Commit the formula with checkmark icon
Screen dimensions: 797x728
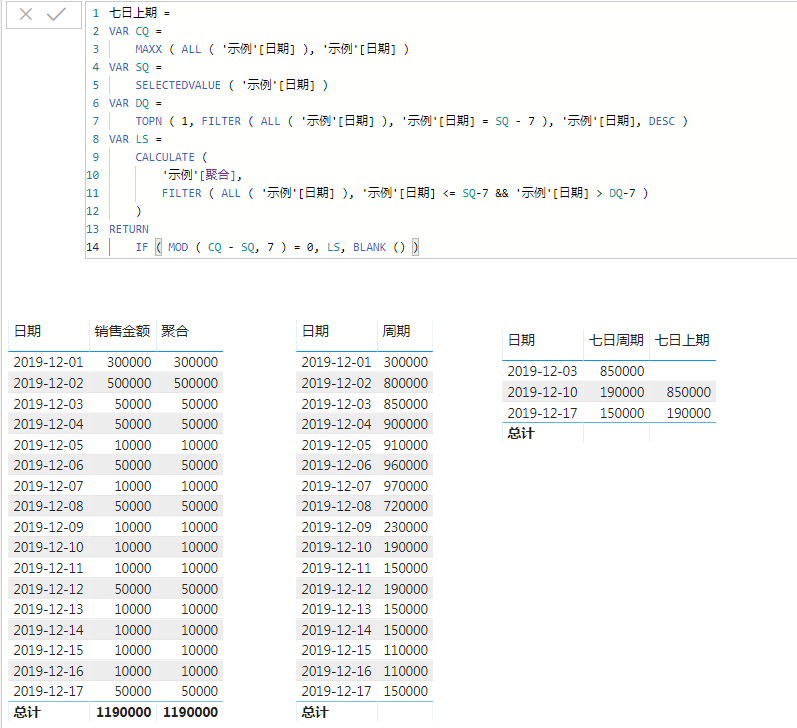click(56, 14)
